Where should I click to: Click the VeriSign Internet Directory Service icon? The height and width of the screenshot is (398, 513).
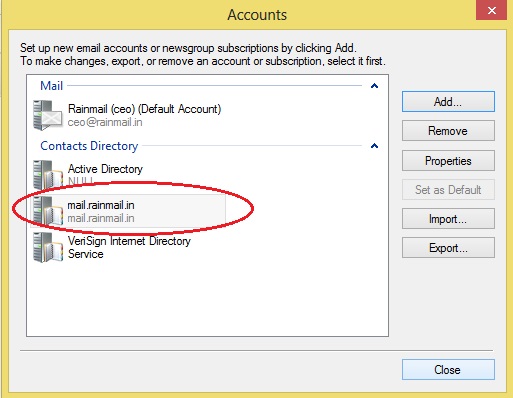pyautogui.click(x=48, y=247)
